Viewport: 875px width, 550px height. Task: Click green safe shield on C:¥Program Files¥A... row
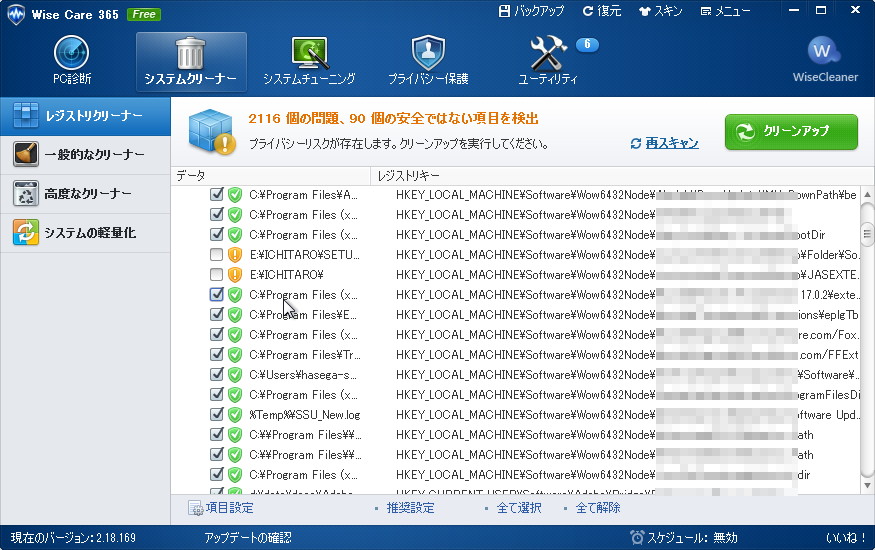tap(235, 195)
